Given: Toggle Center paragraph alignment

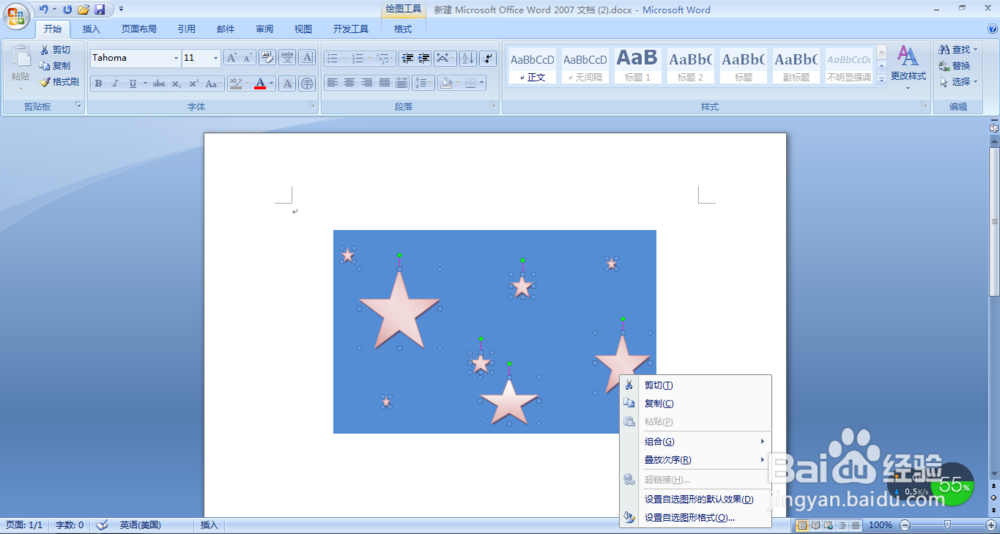Looking at the screenshot, I should pos(349,82).
